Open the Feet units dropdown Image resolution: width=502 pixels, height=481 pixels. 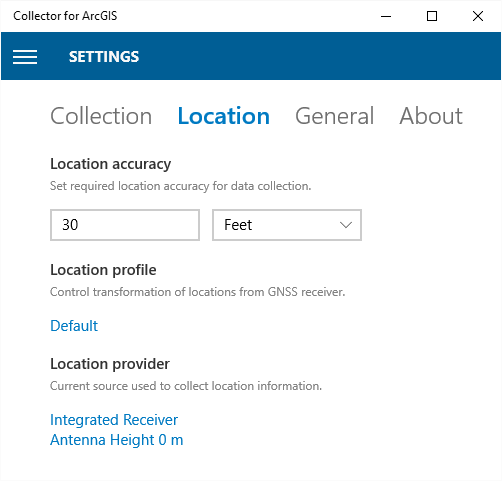(287, 225)
